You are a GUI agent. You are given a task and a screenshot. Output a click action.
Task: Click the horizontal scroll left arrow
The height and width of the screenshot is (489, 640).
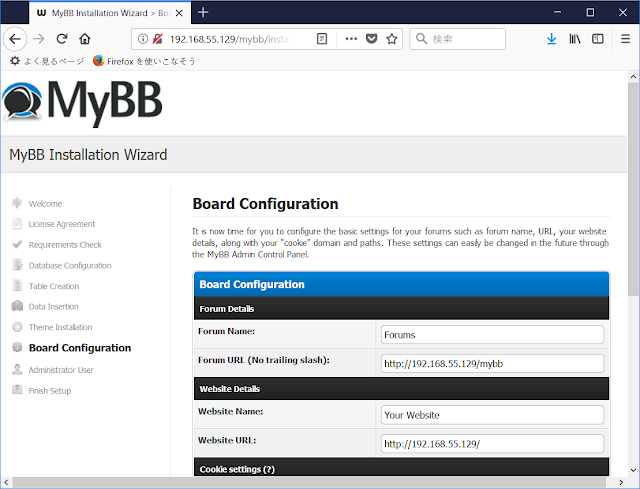(x=6, y=482)
